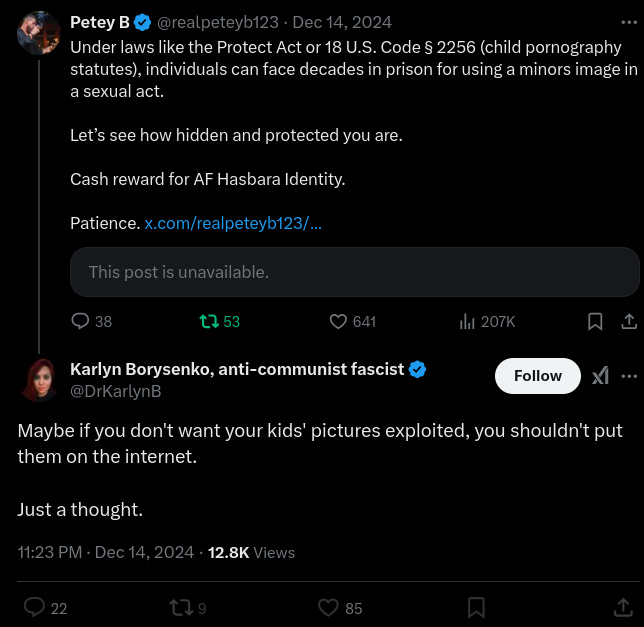Bookmark Karlyn's post
The image size is (644, 627).
tap(477, 607)
